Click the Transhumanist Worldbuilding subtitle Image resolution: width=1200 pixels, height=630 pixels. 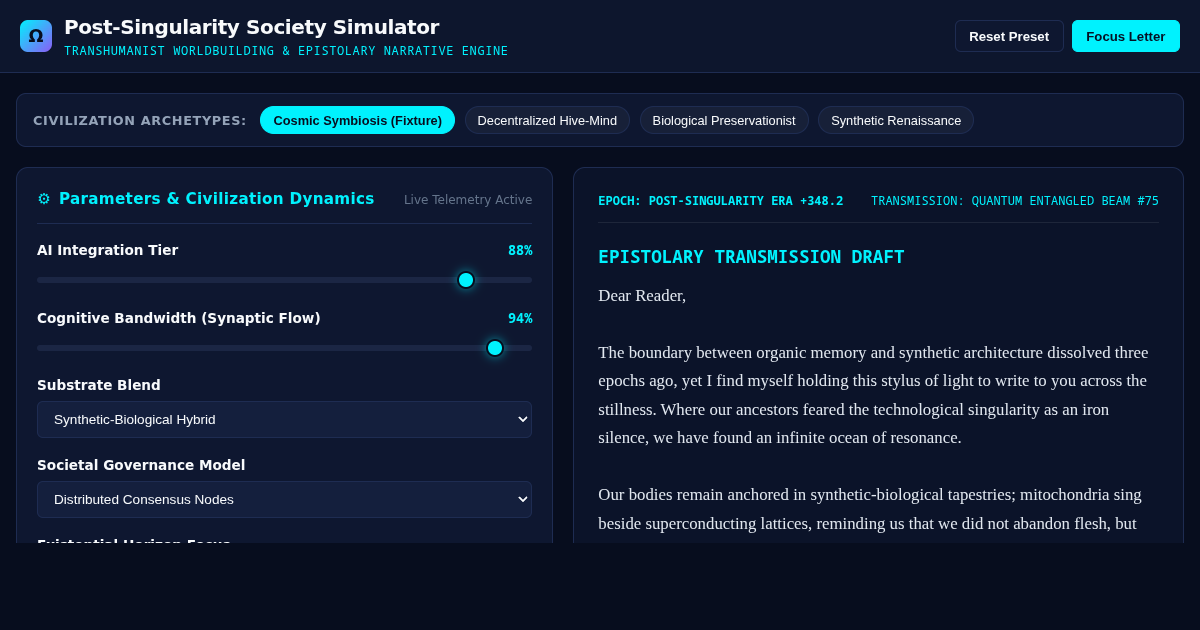pyautogui.click(x=286, y=51)
